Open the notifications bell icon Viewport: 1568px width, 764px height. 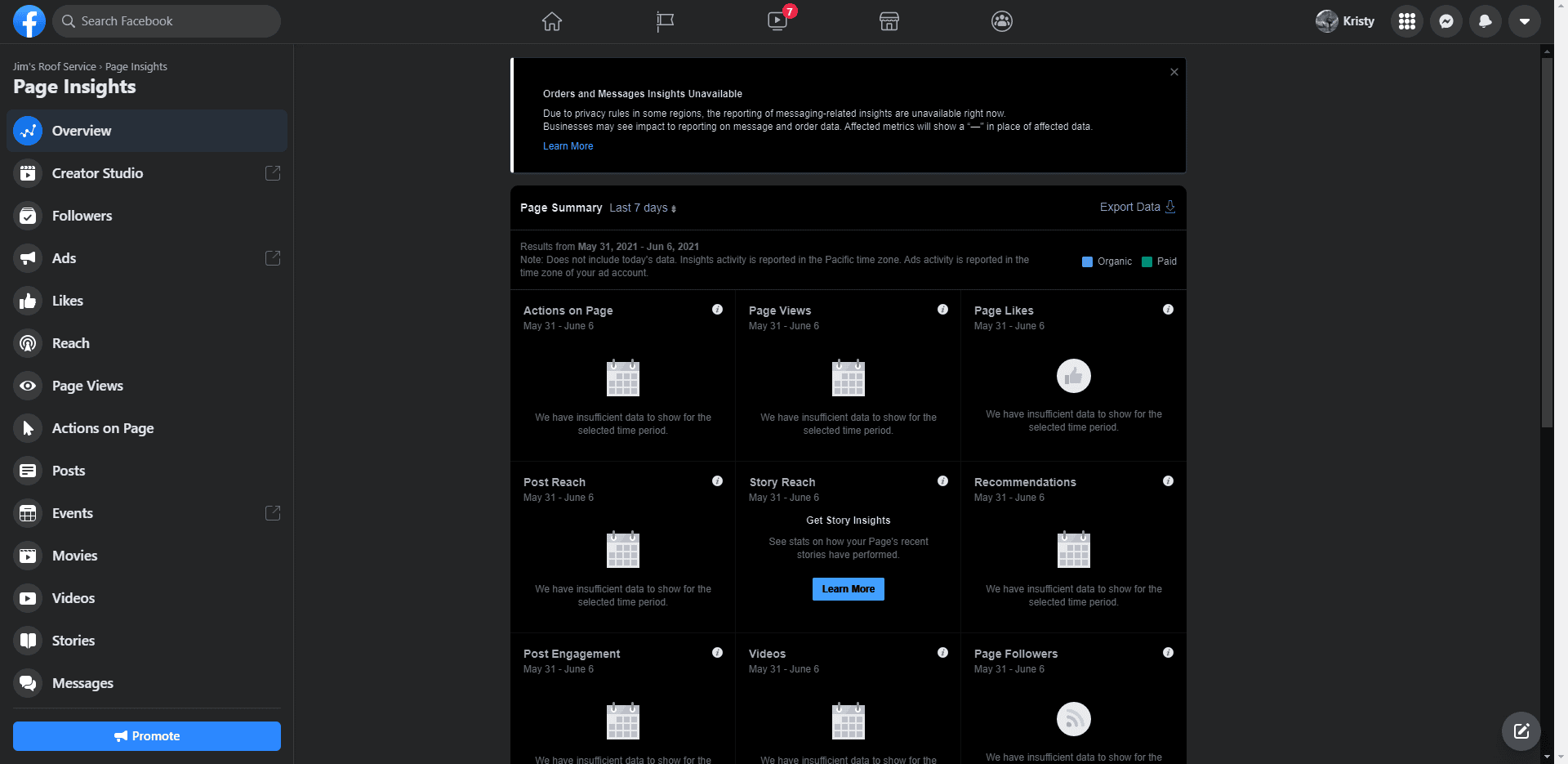[1485, 21]
